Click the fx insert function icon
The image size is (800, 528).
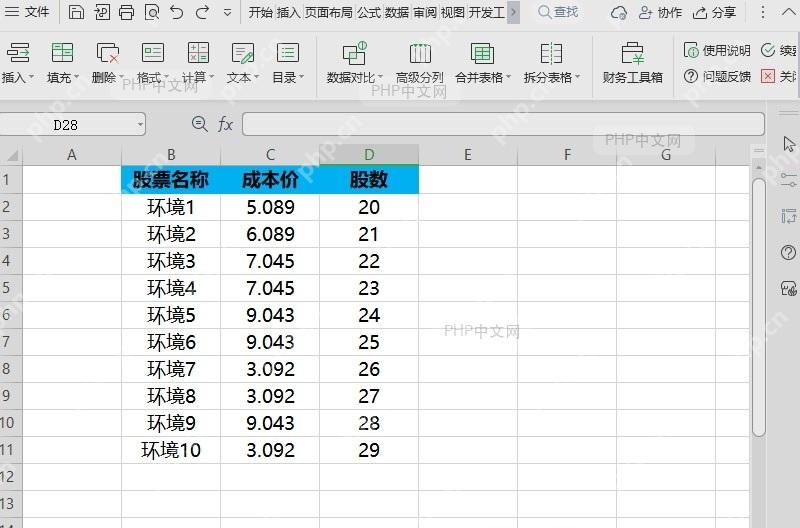tap(225, 124)
